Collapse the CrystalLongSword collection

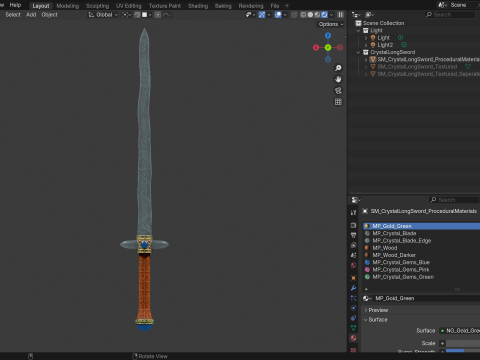pos(359,52)
